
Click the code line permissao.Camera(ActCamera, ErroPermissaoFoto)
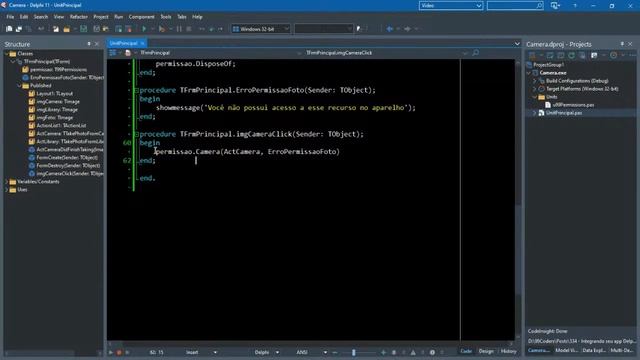[247, 152]
